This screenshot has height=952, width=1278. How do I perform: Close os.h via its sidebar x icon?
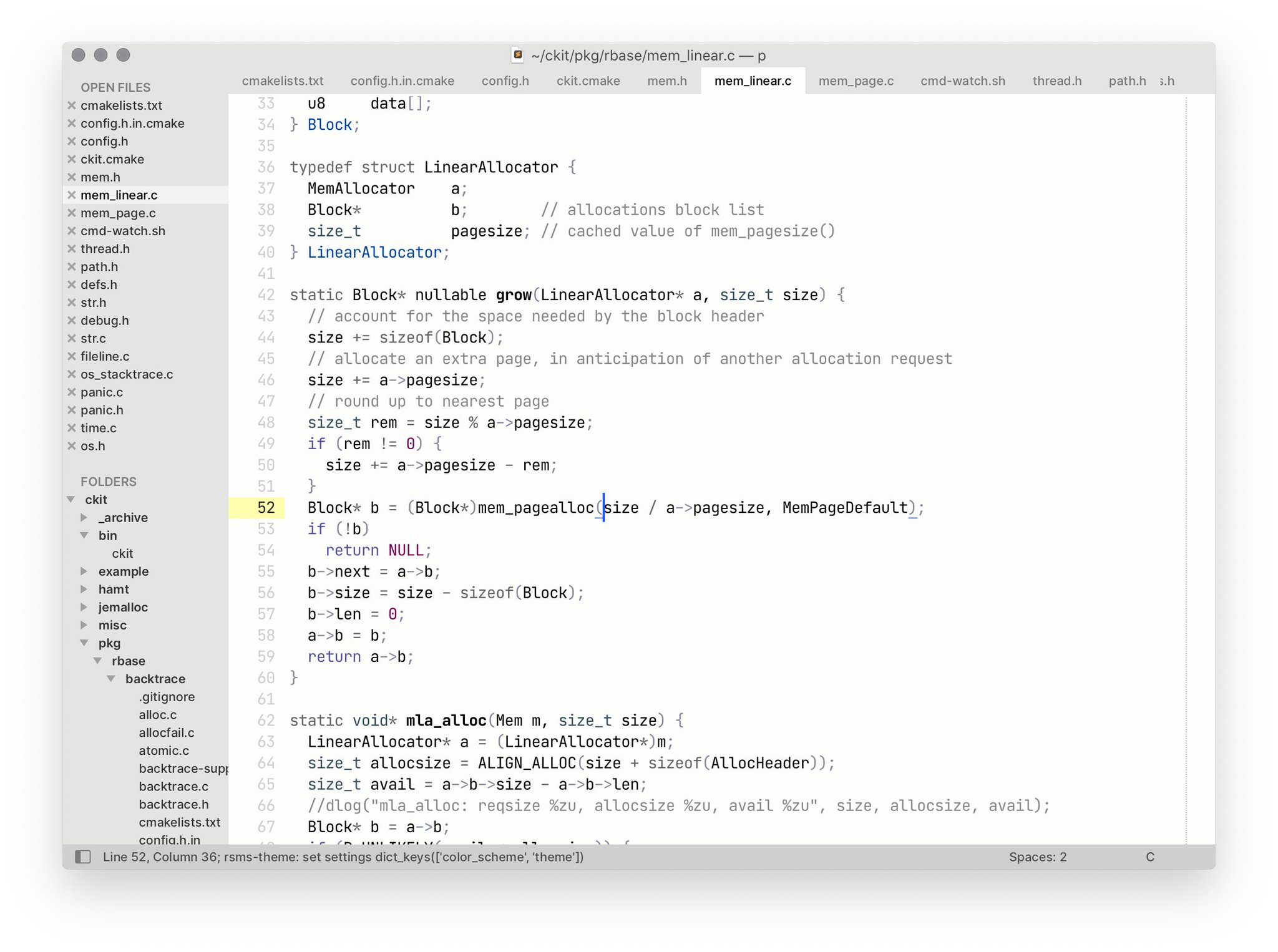click(x=71, y=446)
